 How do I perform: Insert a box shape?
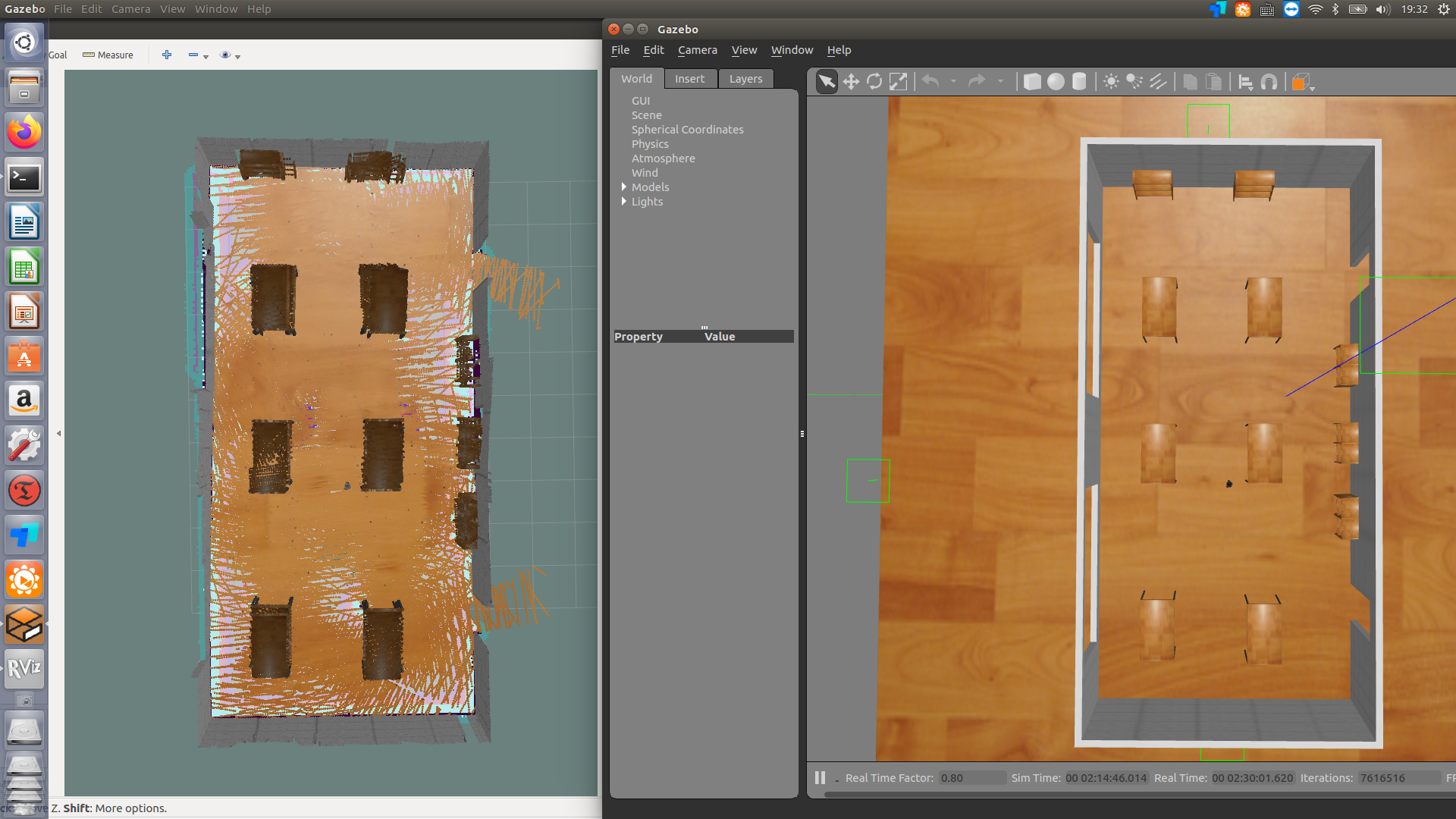[1031, 82]
